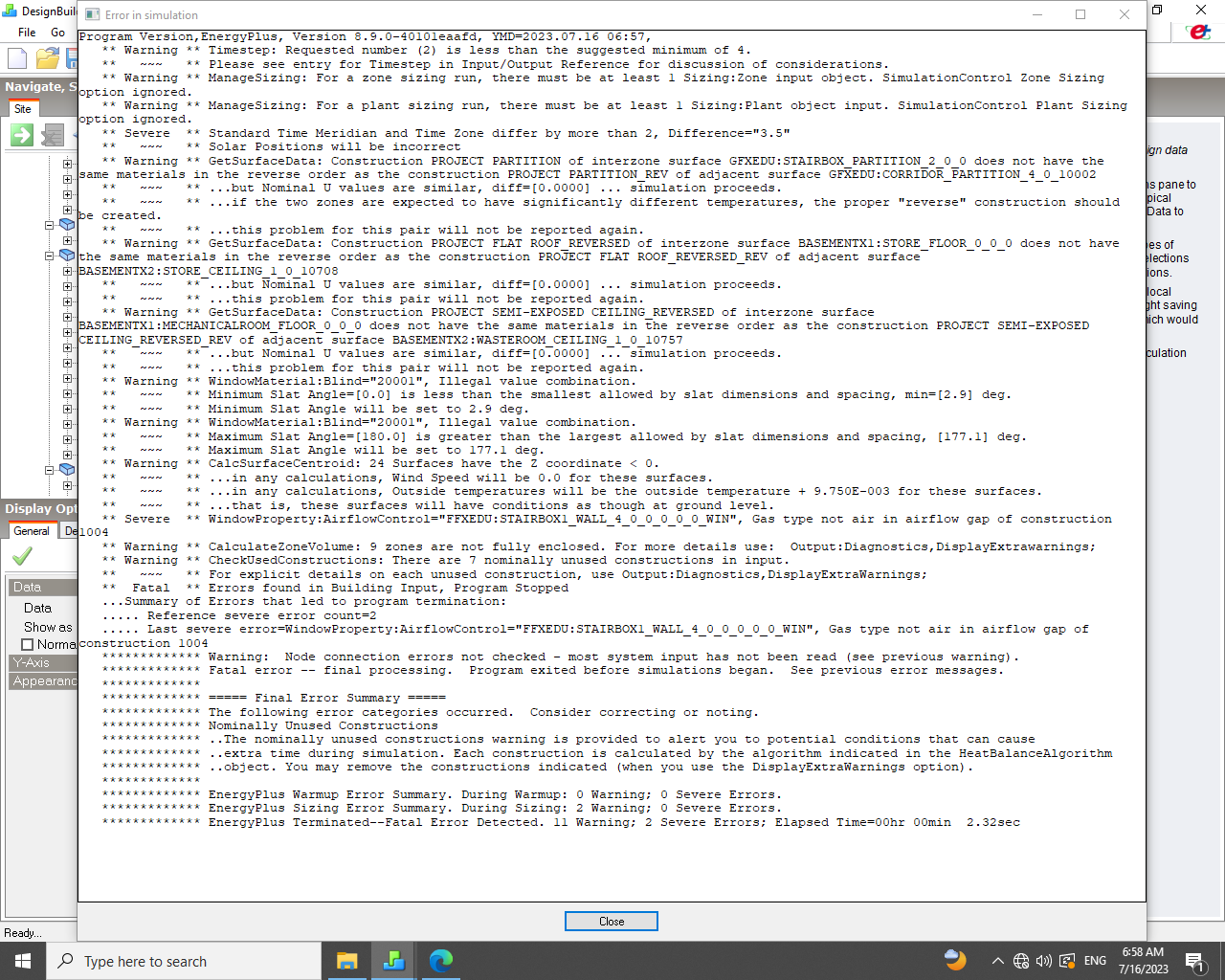Click the volume speaker tray icon
The image size is (1225, 980).
pos(1043,961)
